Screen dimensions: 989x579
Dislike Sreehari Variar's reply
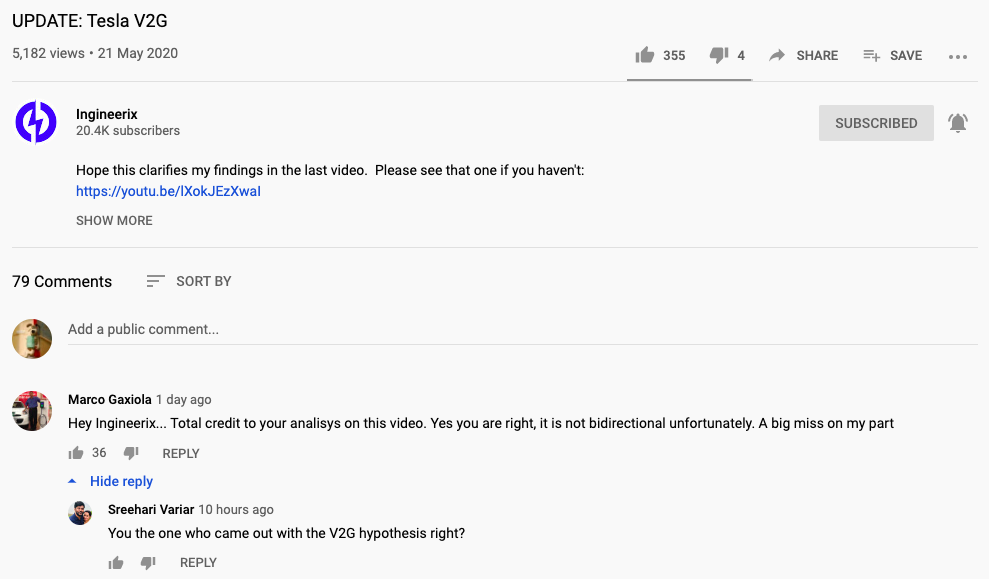click(148, 563)
